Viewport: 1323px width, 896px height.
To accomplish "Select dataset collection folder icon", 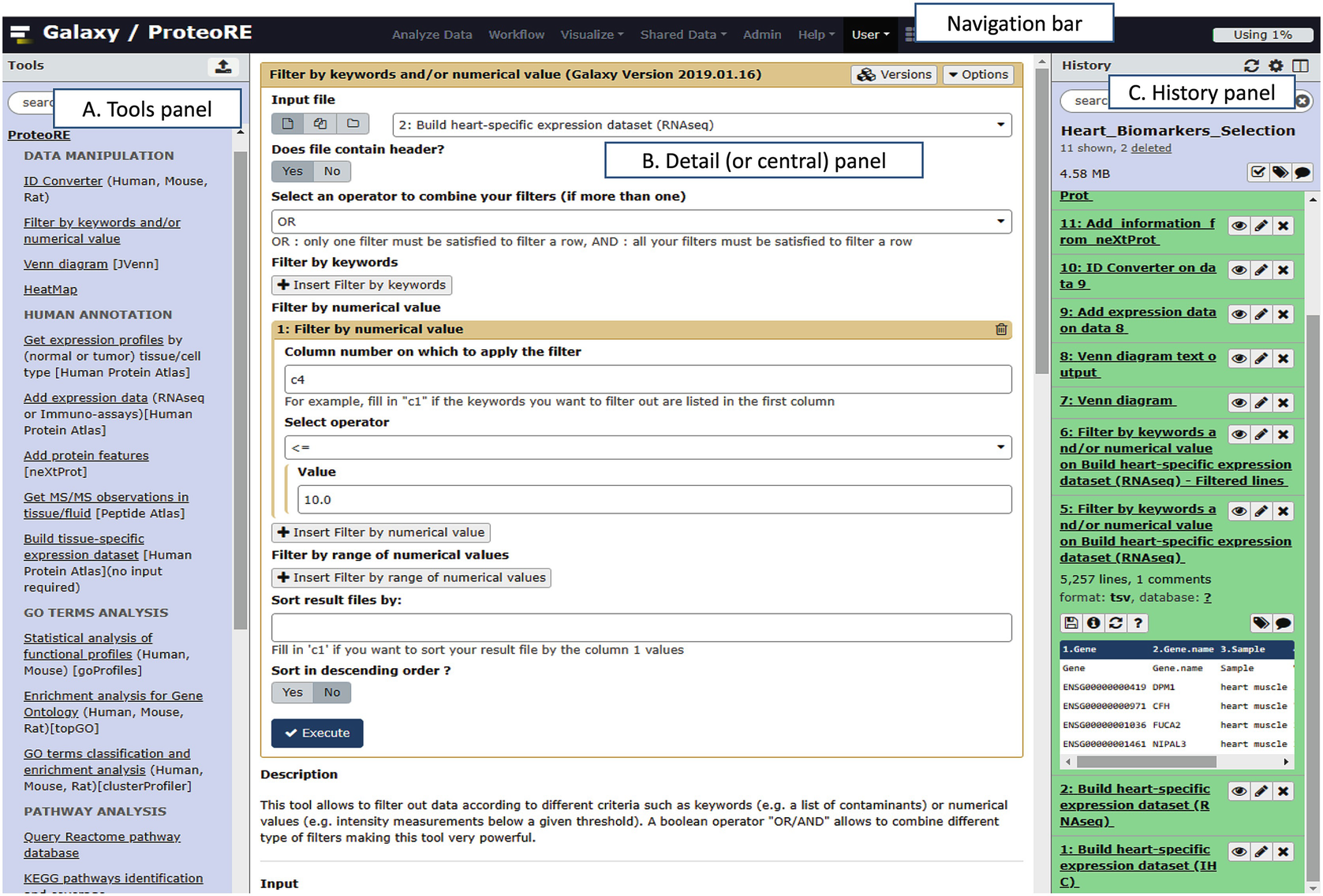I will [353, 124].
